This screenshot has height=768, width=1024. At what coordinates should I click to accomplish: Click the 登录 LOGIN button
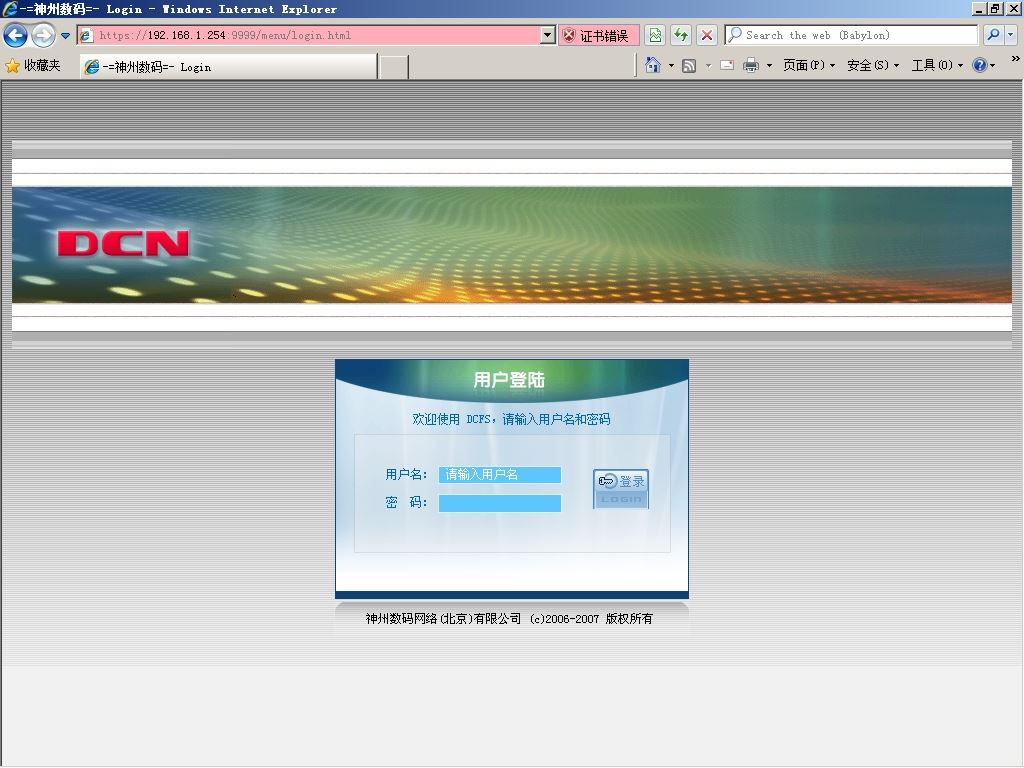(620, 488)
